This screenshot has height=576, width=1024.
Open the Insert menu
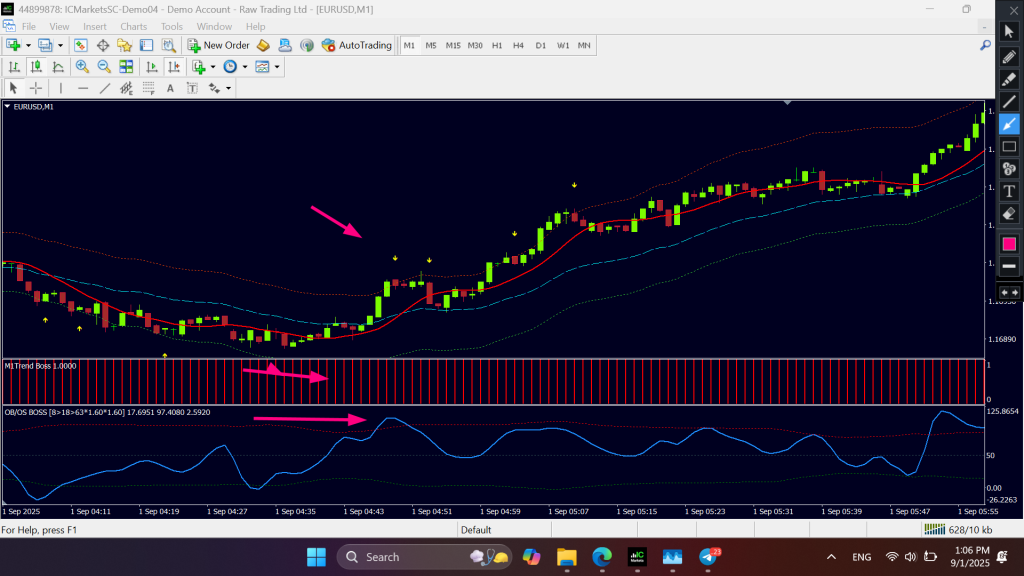coord(95,26)
